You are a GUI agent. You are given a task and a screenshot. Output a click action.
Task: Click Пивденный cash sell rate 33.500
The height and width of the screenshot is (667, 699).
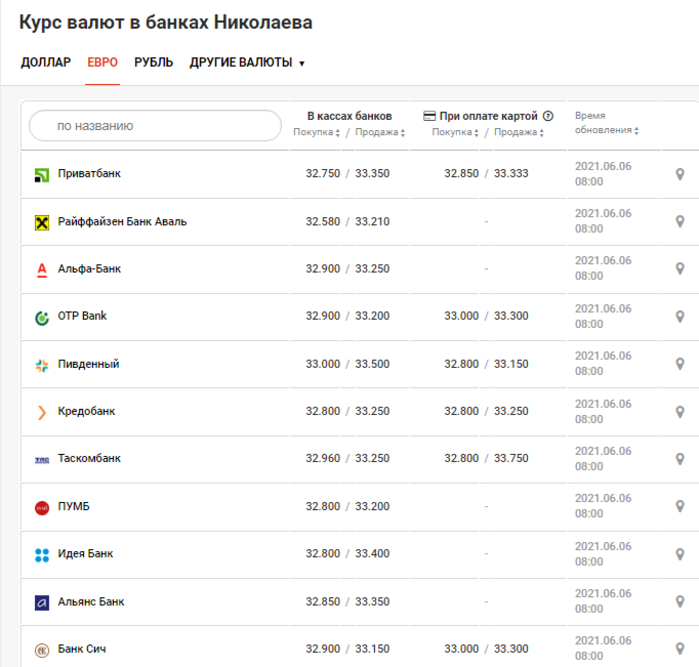point(372,364)
